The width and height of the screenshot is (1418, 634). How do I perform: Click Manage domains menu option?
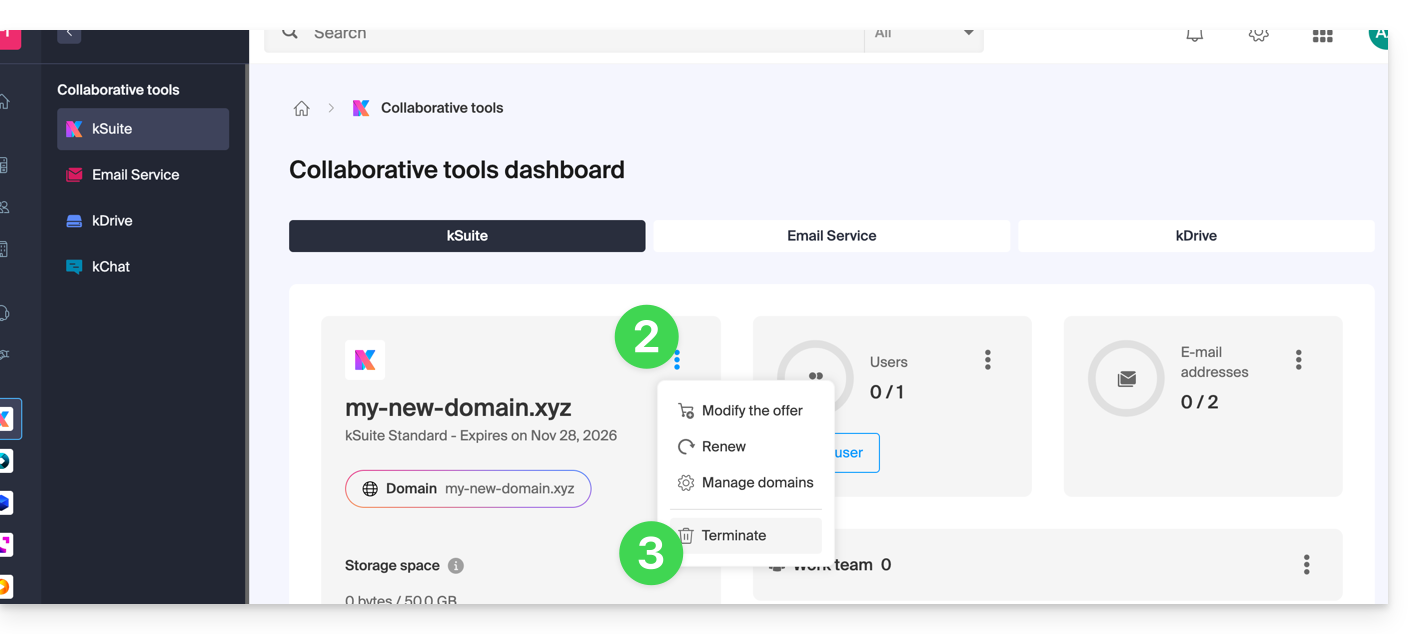(757, 483)
